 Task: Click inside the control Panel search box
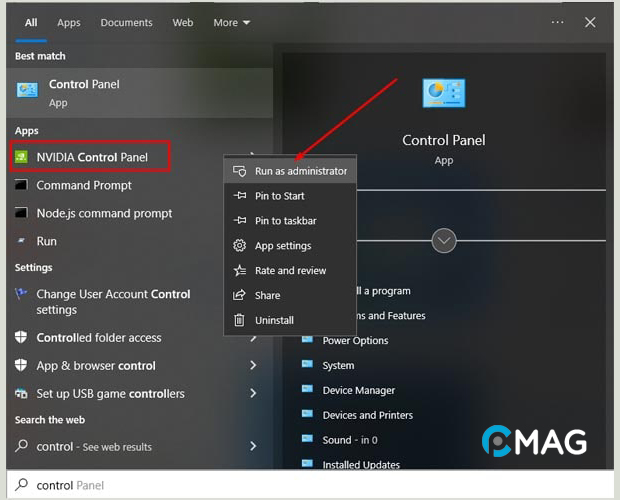click(x=310, y=485)
